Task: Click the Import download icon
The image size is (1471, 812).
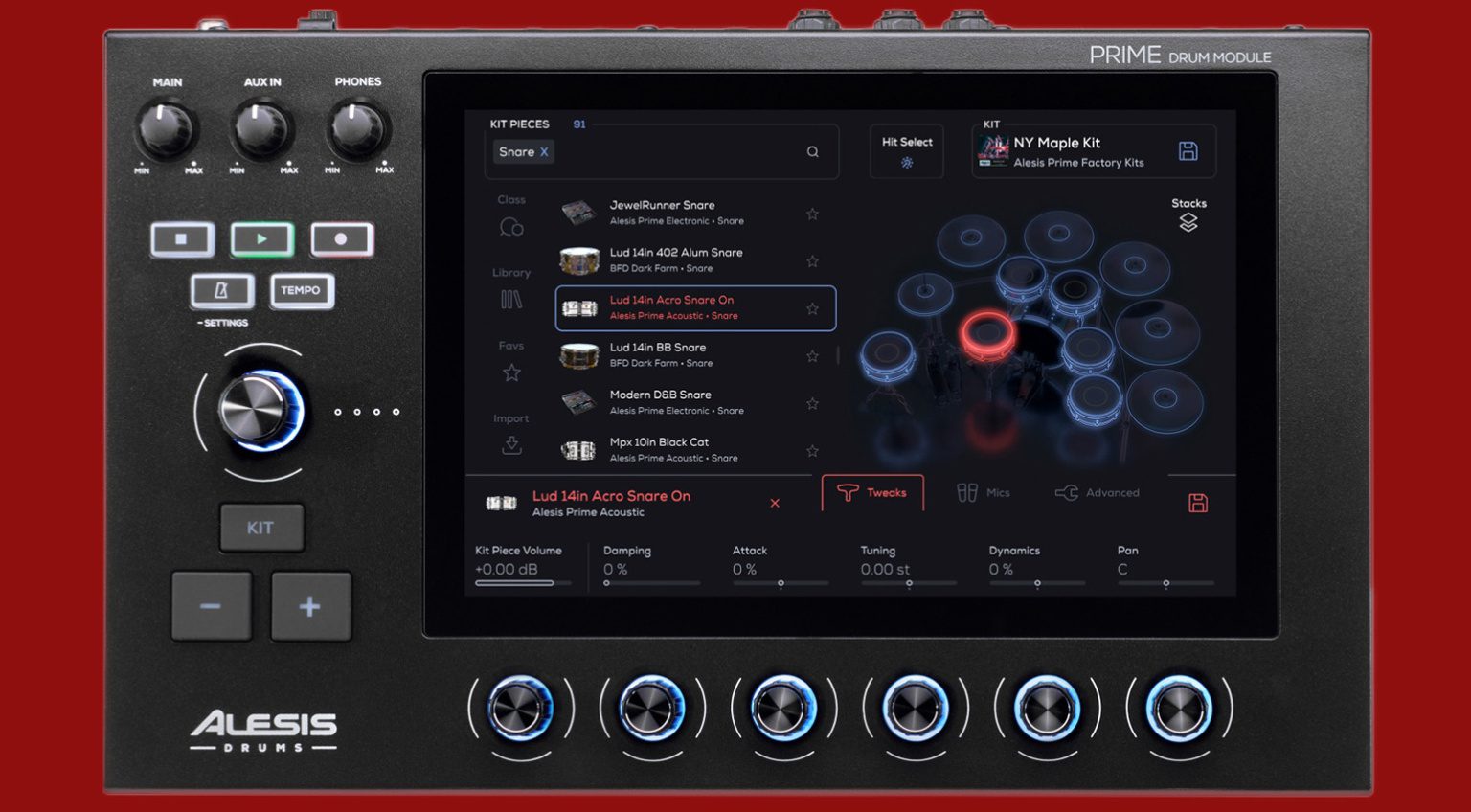Action: (x=511, y=444)
